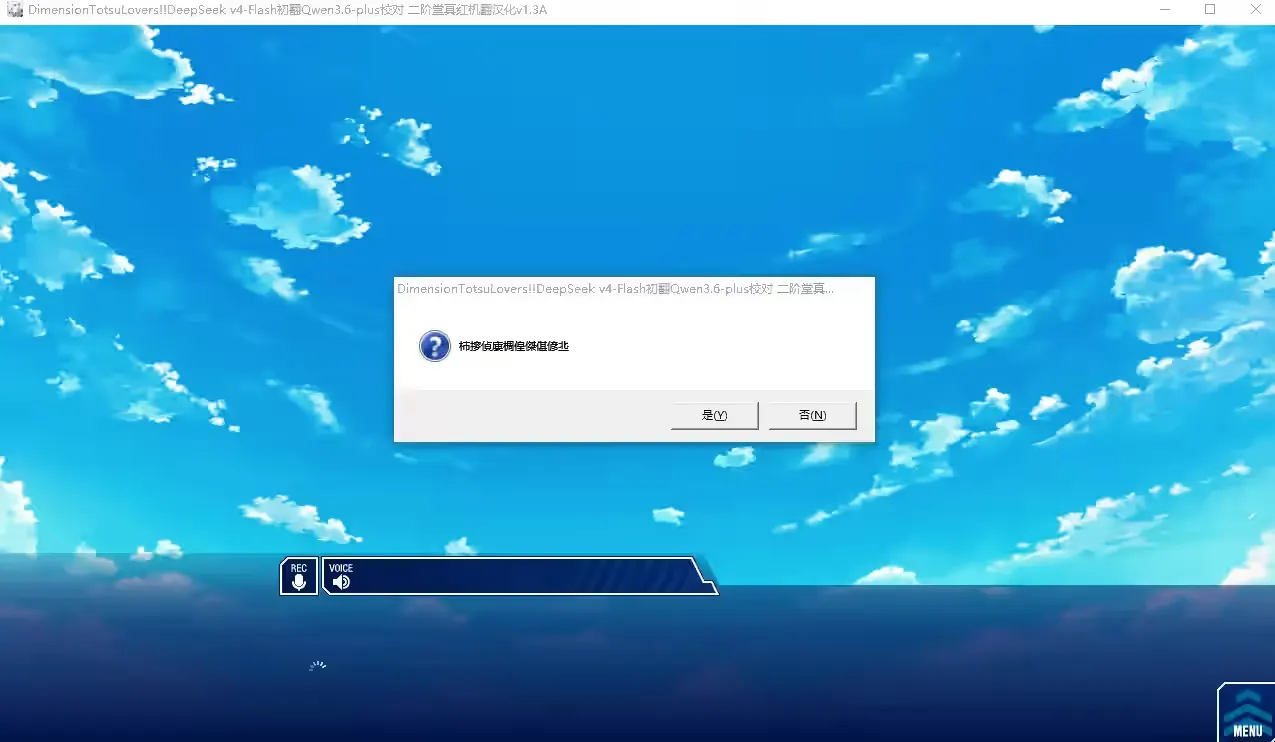Image resolution: width=1275 pixels, height=742 pixels.
Task: Click the dialog message text beside question mark
Action: (x=513, y=346)
